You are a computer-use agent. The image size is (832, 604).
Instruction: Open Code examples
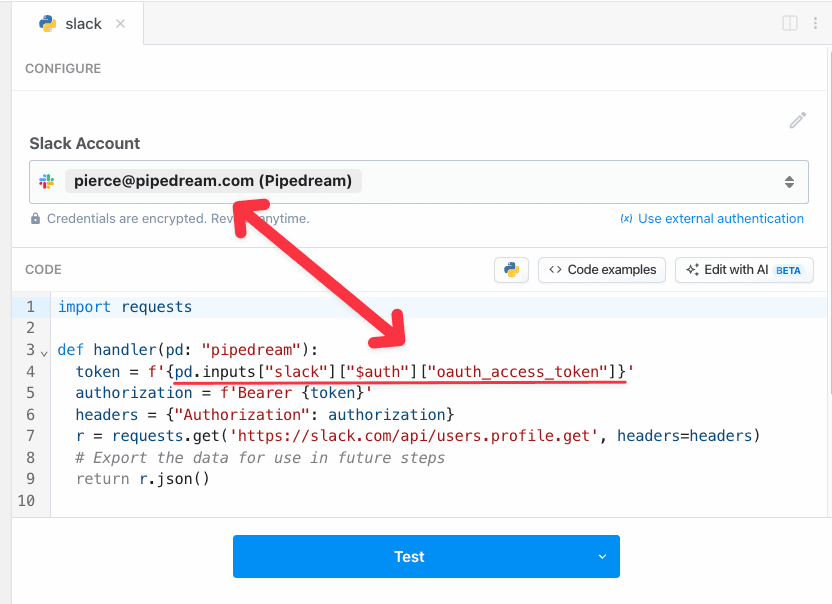pos(602,270)
